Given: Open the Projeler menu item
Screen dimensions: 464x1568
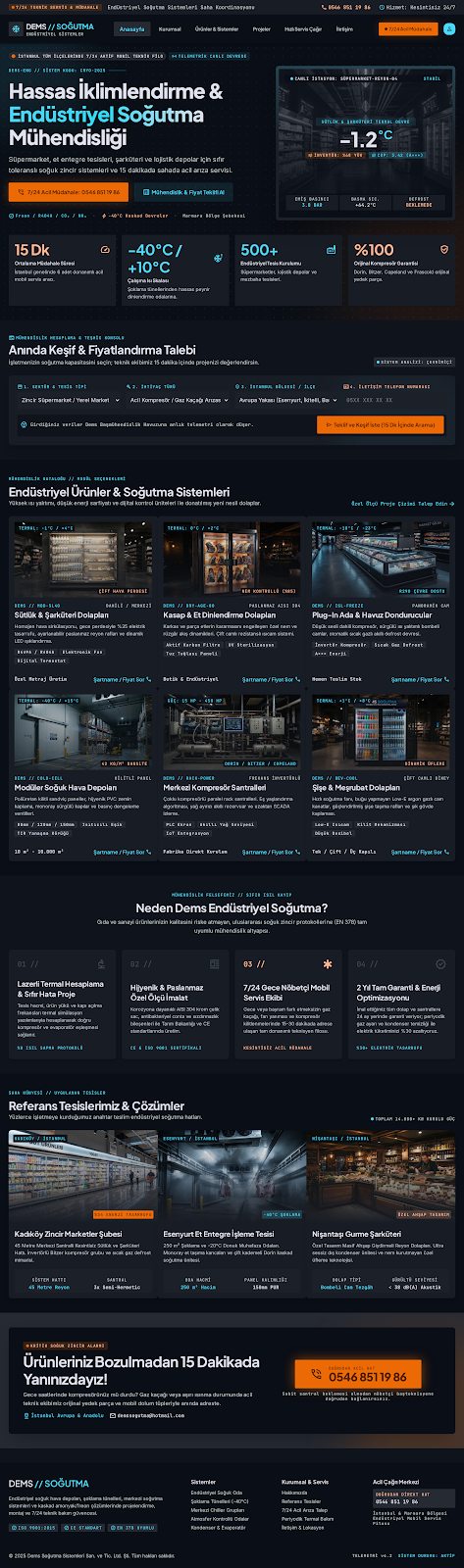Looking at the screenshot, I should 262,29.
